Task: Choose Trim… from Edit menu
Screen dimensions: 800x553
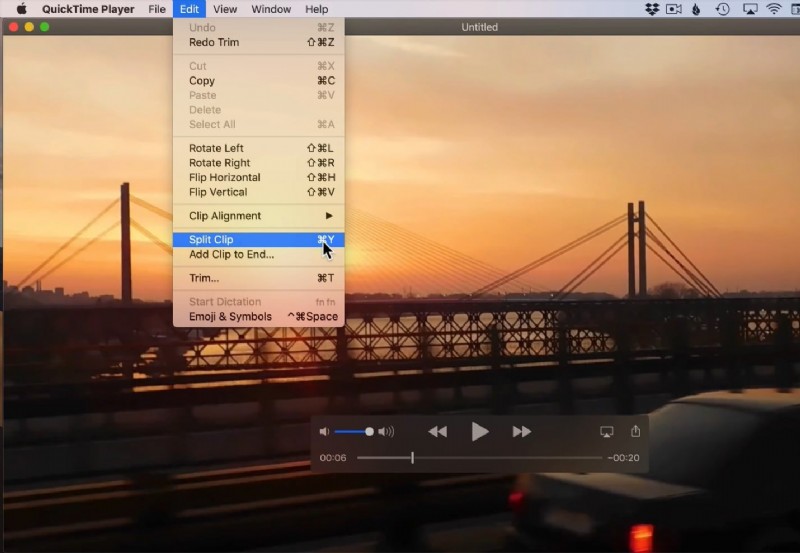Action: [x=259, y=278]
